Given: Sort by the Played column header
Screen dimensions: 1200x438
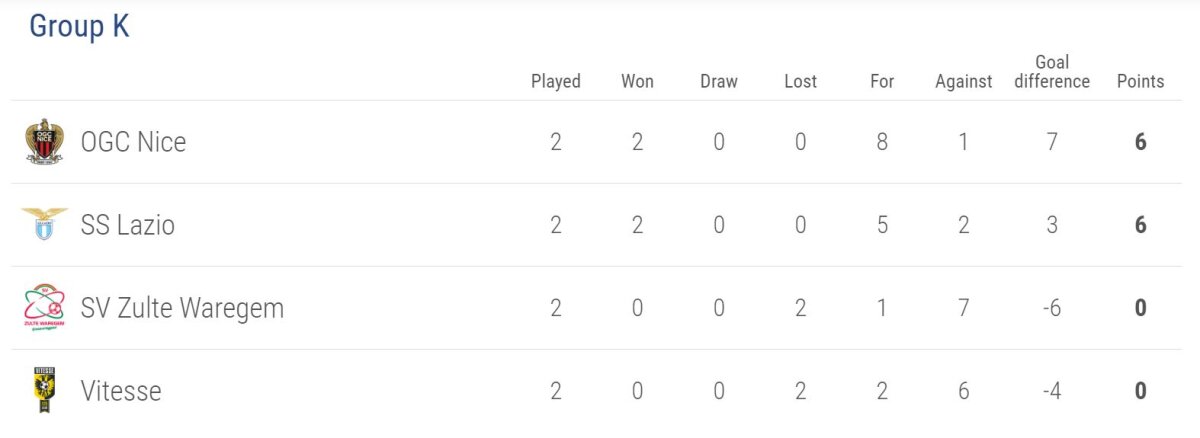Looking at the screenshot, I should click(556, 81).
